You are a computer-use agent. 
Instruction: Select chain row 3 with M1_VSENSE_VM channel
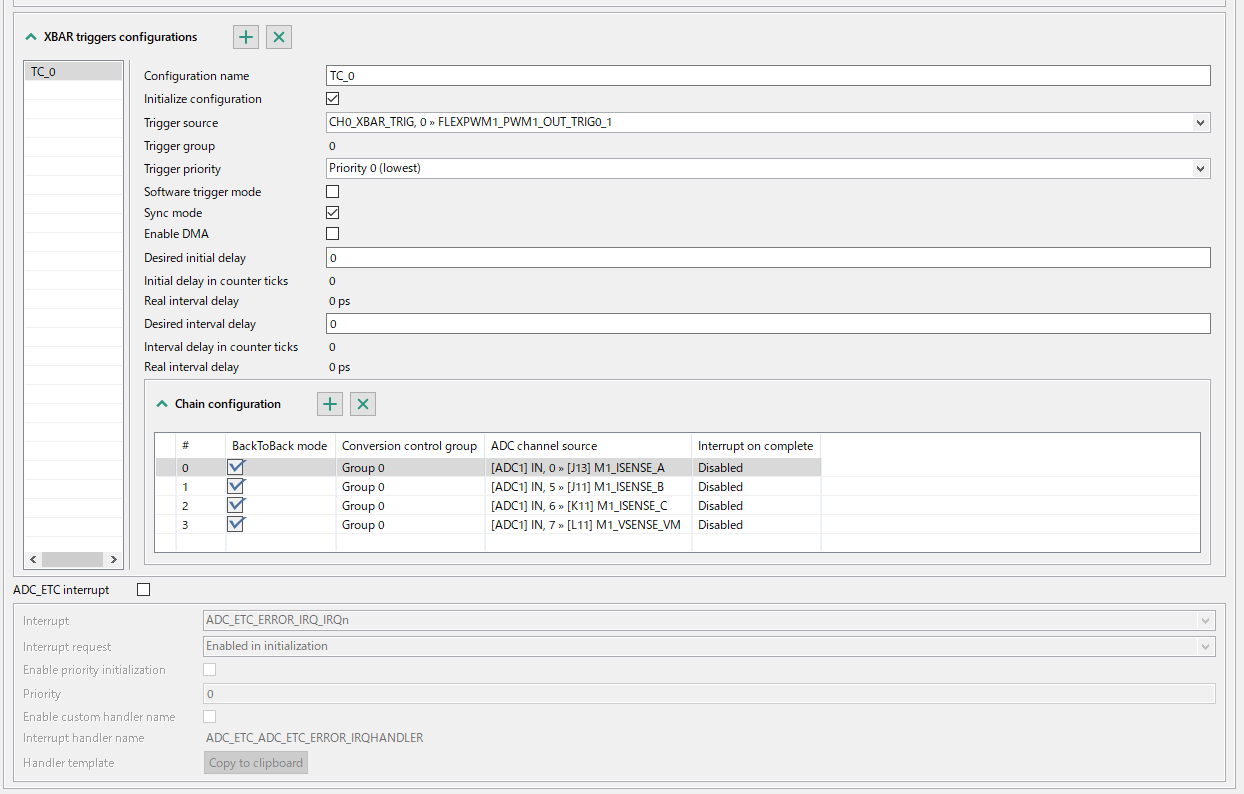point(588,524)
